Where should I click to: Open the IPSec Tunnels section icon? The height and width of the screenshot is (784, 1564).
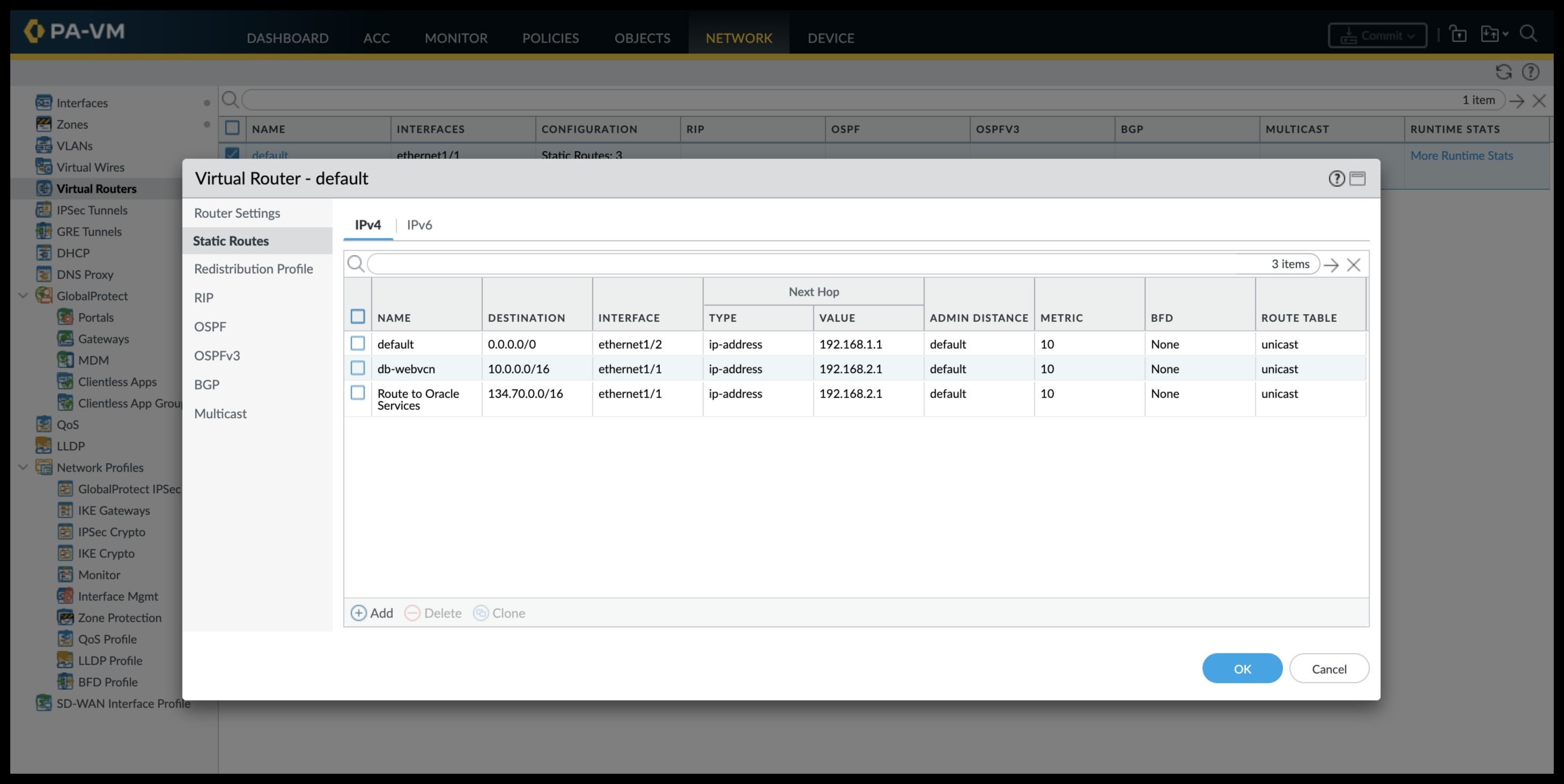coord(43,210)
